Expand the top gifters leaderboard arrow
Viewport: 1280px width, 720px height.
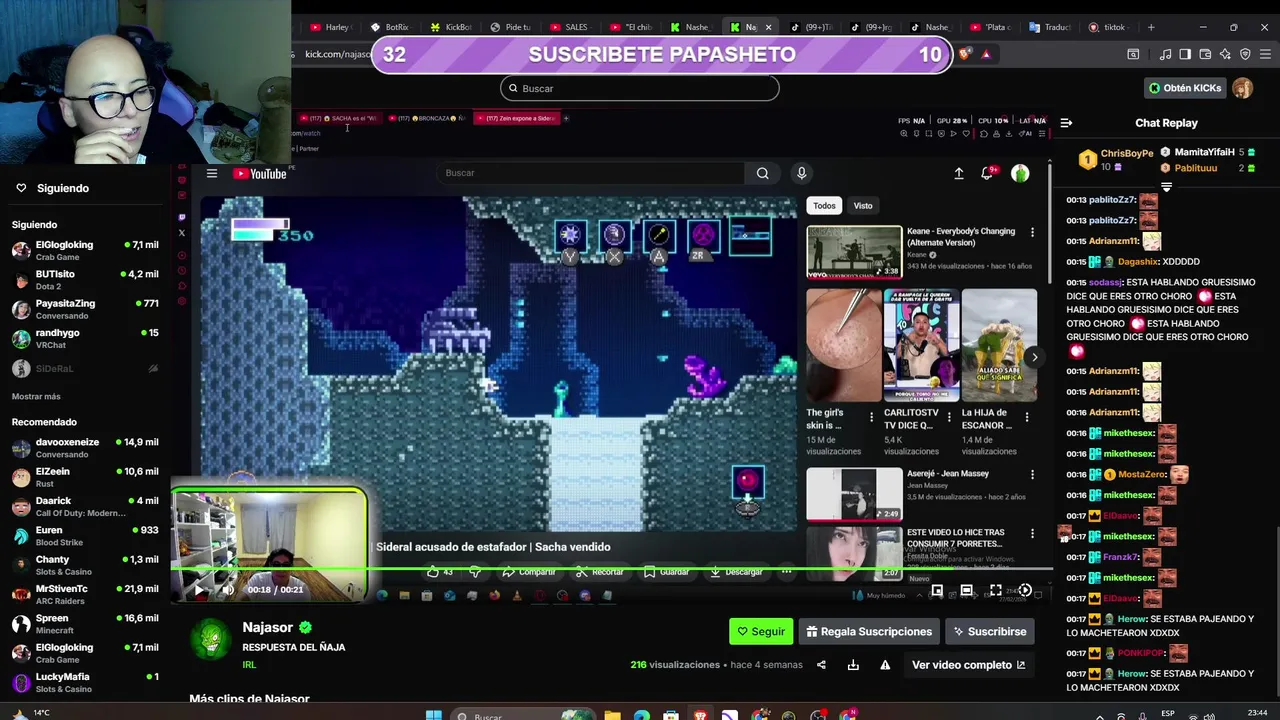[x=1166, y=187]
